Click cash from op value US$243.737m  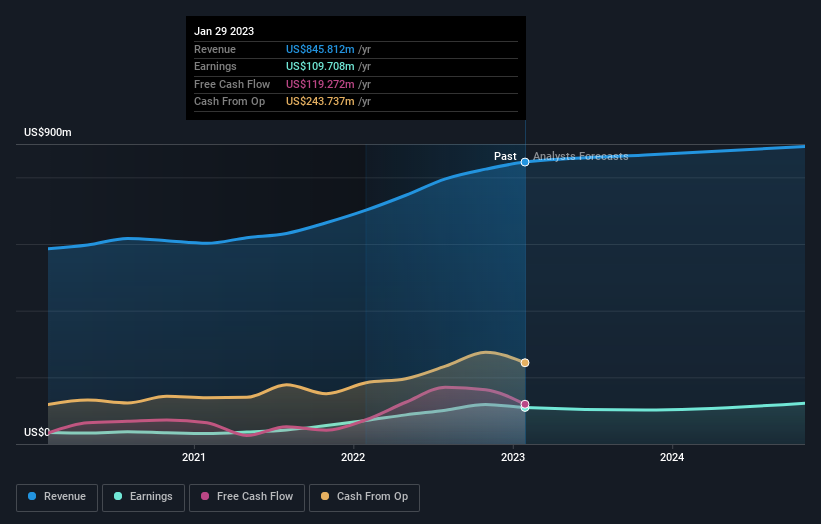[x=320, y=102]
